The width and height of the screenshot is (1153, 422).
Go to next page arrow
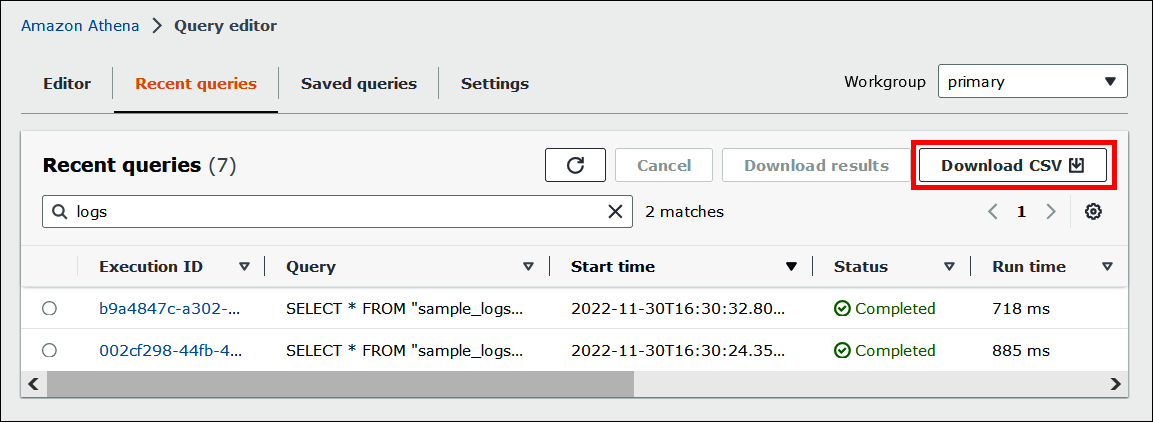[x=1051, y=212]
